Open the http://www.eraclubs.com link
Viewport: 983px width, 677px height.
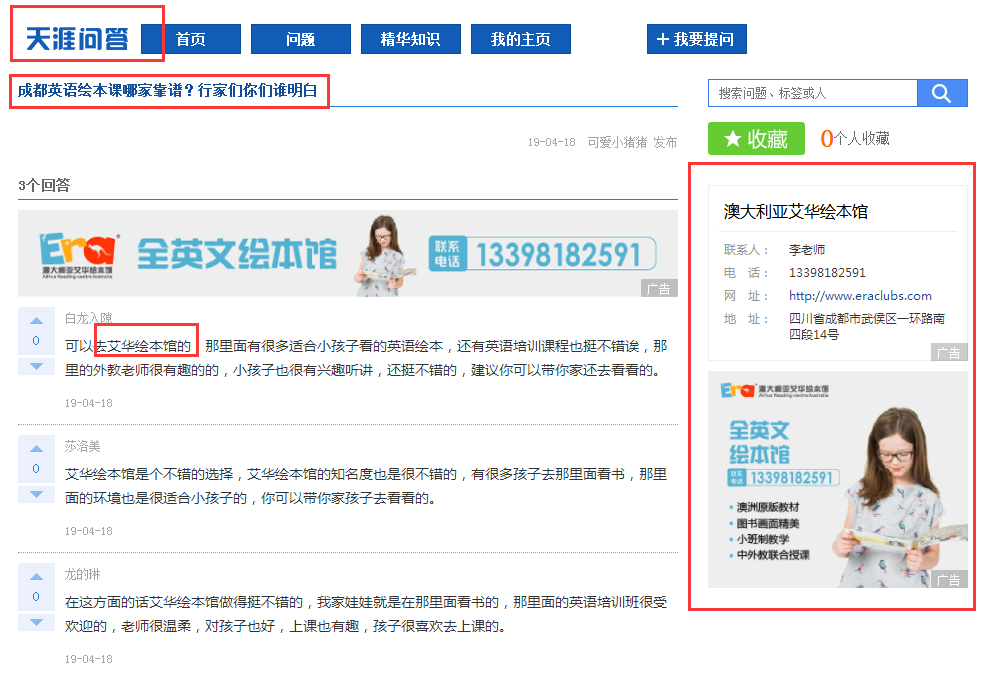click(860, 296)
